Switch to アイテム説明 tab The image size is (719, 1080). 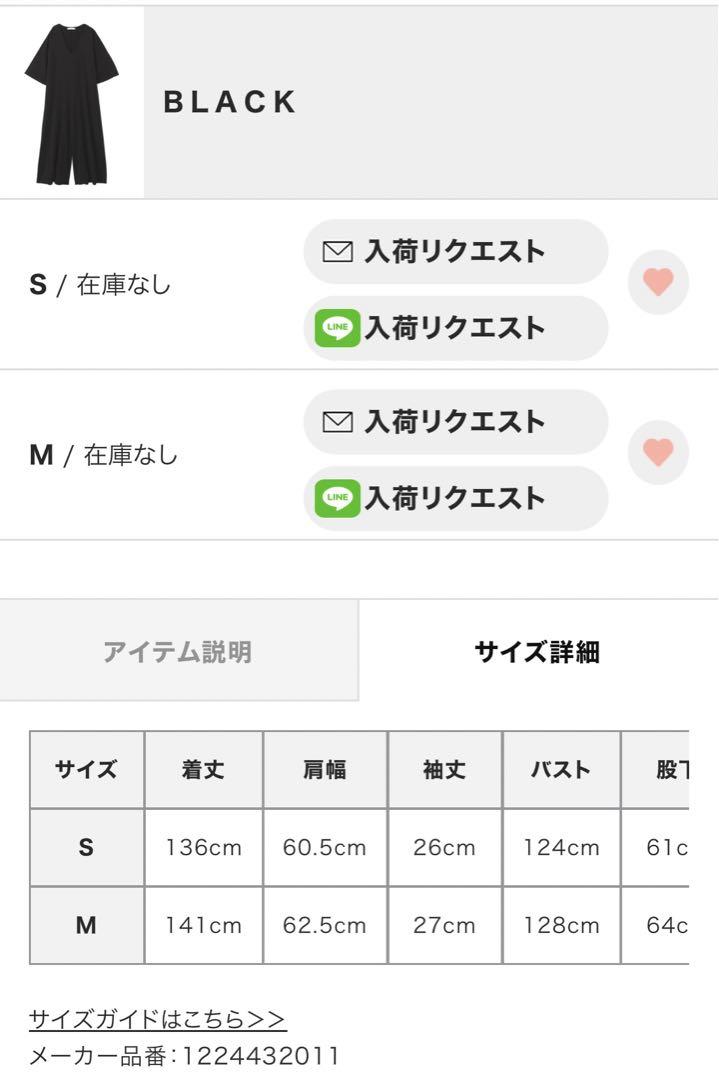(178, 651)
